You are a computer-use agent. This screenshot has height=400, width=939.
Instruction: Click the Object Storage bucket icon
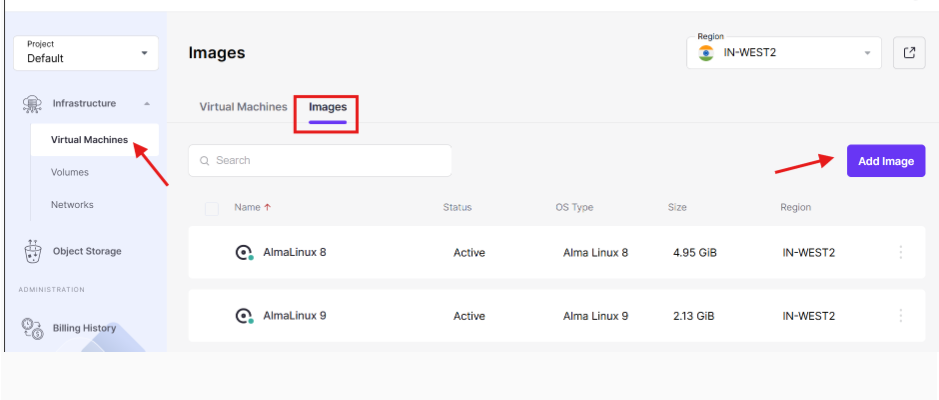click(x=32, y=251)
